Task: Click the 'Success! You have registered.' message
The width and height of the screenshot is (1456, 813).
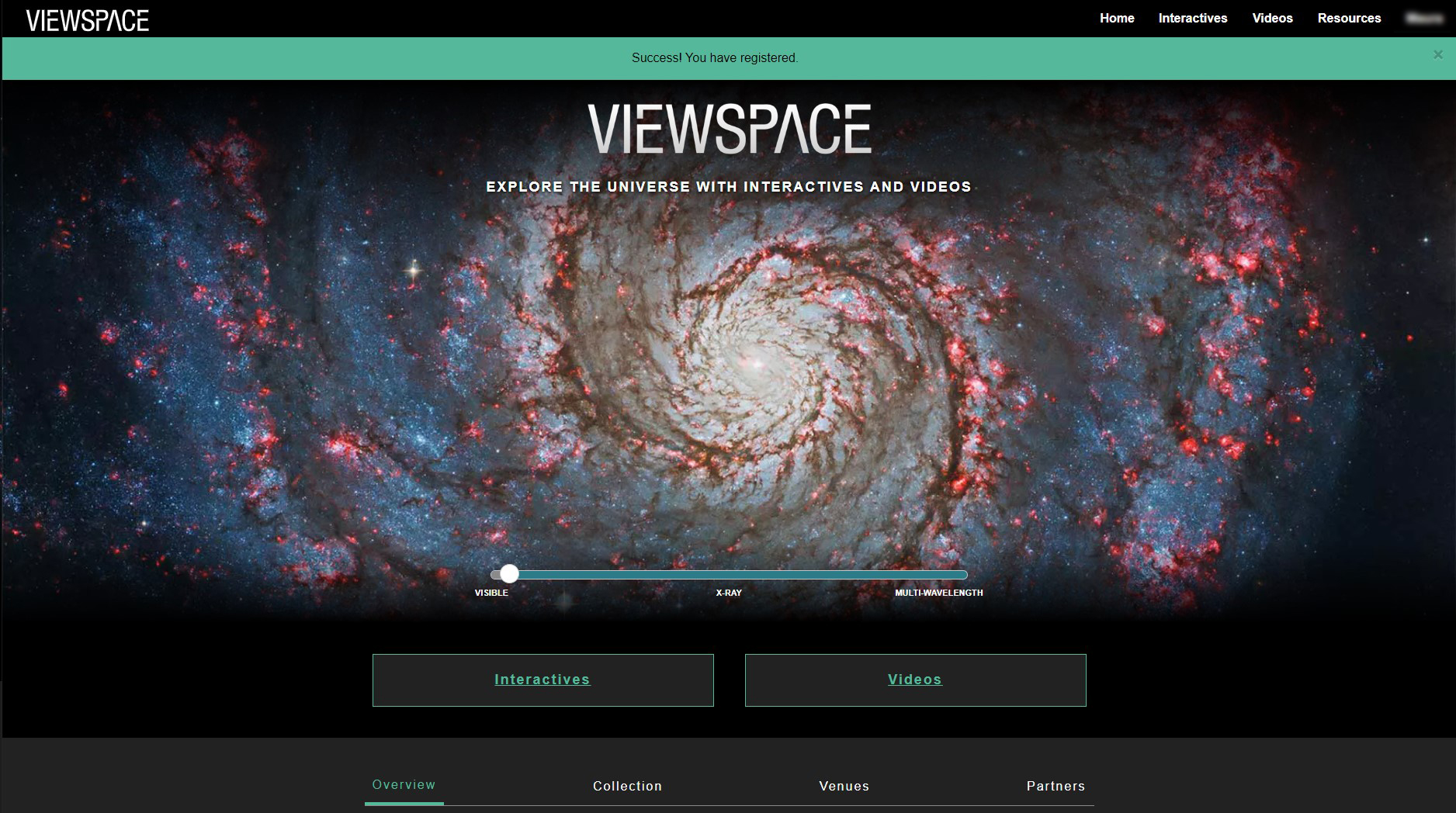Action: pyautogui.click(x=715, y=58)
